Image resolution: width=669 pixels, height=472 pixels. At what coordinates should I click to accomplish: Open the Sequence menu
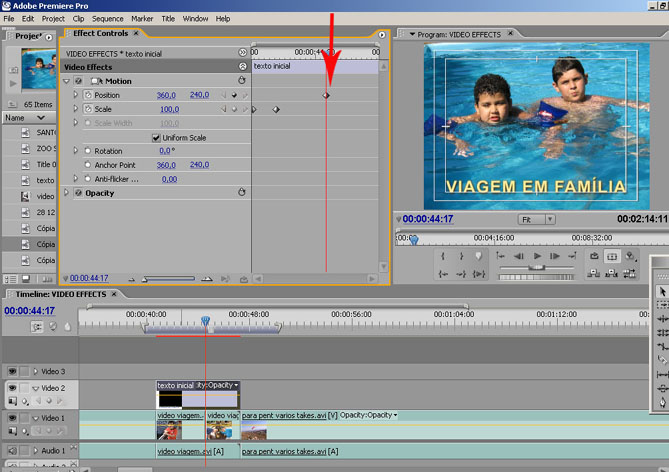[x=107, y=18]
